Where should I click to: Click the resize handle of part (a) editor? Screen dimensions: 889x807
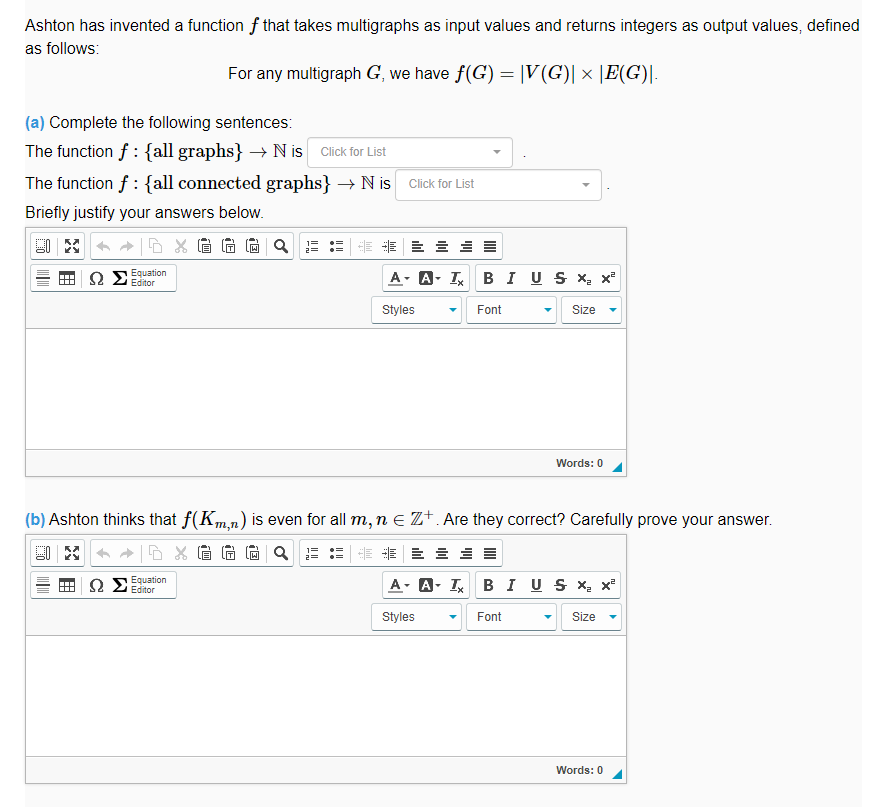(617, 467)
